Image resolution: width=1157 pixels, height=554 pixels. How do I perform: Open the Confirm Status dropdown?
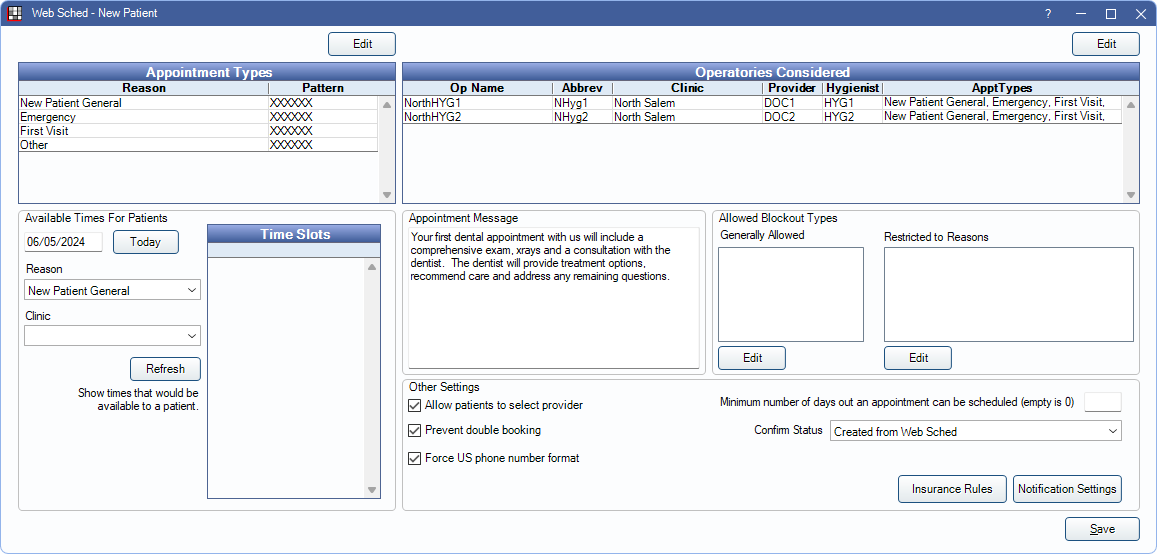tap(975, 431)
